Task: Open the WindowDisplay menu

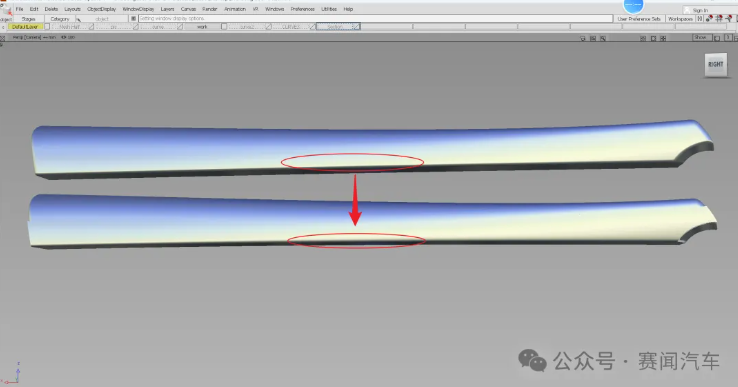Action: [x=138, y=9]
